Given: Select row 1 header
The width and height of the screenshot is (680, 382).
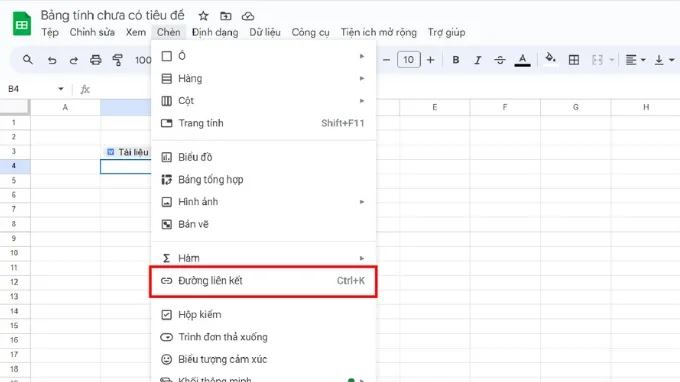Looking at the screenshot, I should point(15,122).
